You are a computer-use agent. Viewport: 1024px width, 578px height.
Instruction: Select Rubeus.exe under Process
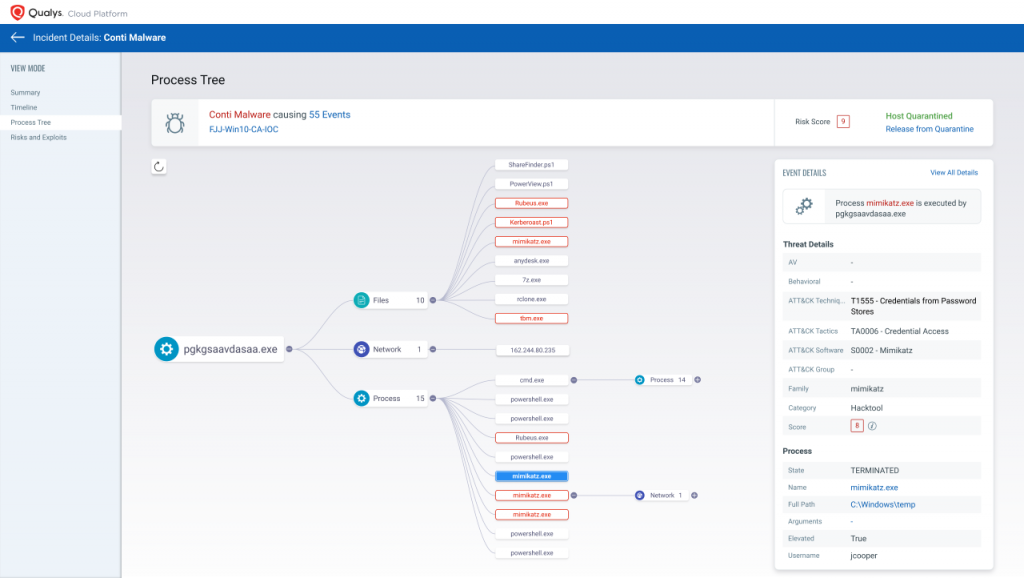click(532, 438)
